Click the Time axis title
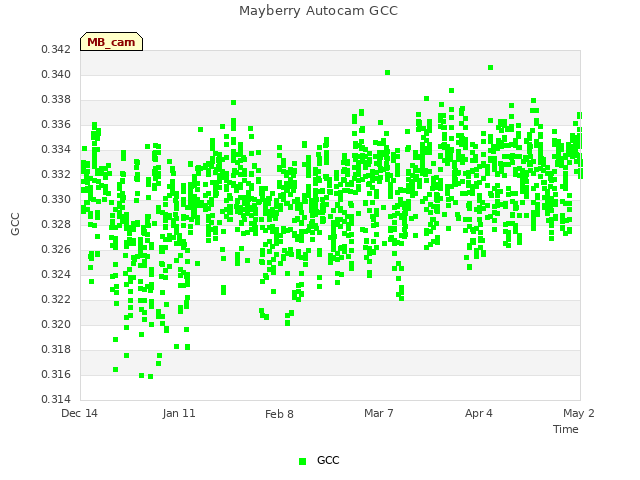Image resolution: width=640 pixels, height=480 pixels. tap(566, 429)
